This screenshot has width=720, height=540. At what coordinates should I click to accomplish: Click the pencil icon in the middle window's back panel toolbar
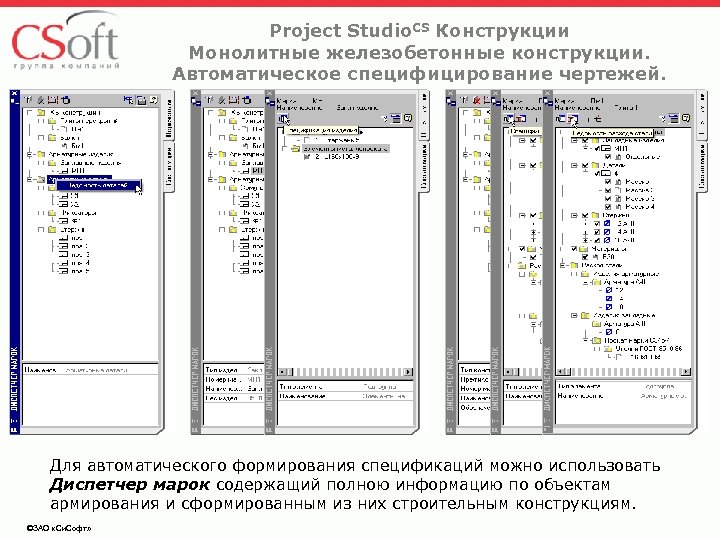[x=222, y=100]
